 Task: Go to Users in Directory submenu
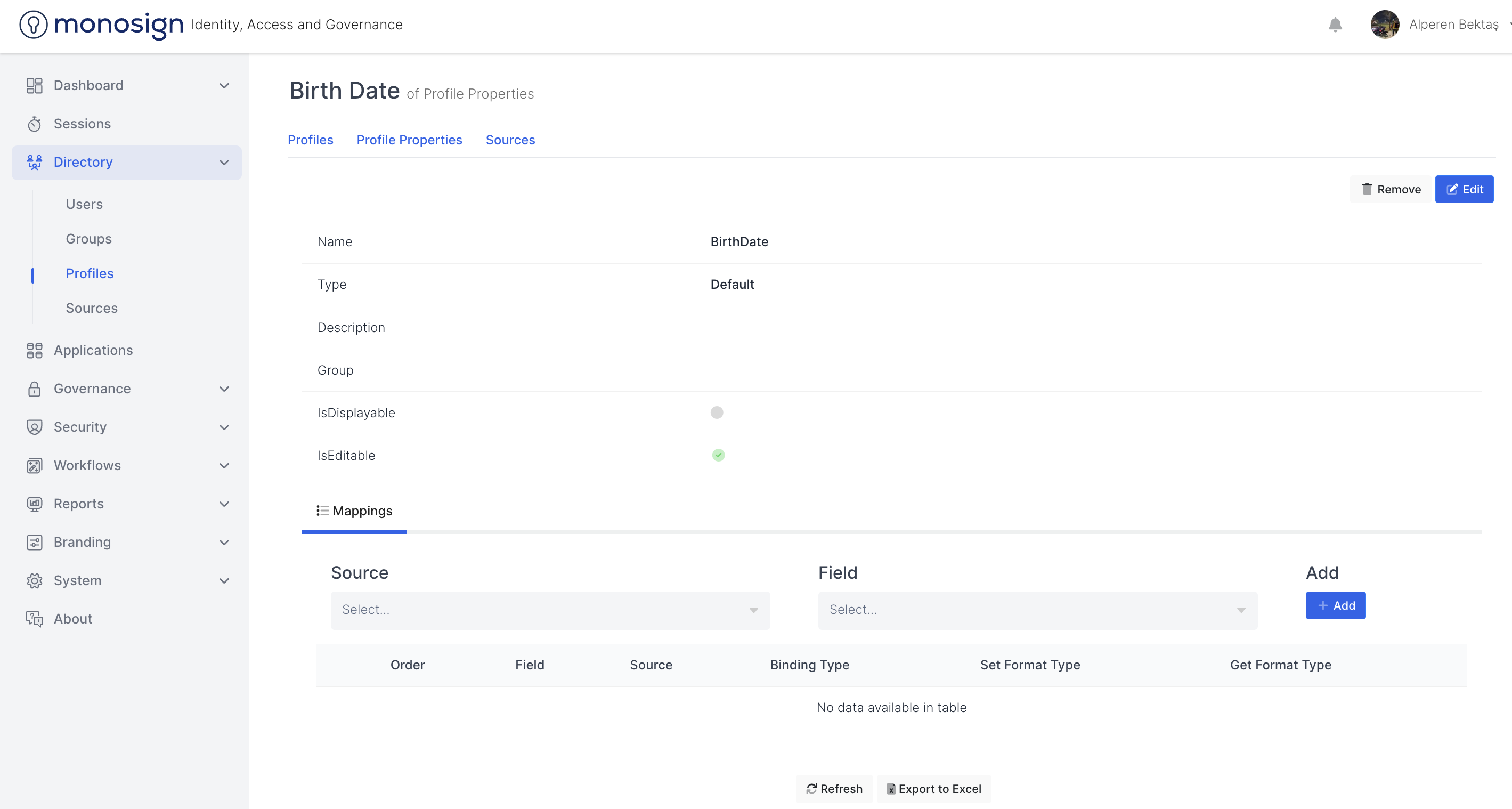(84, 204)
